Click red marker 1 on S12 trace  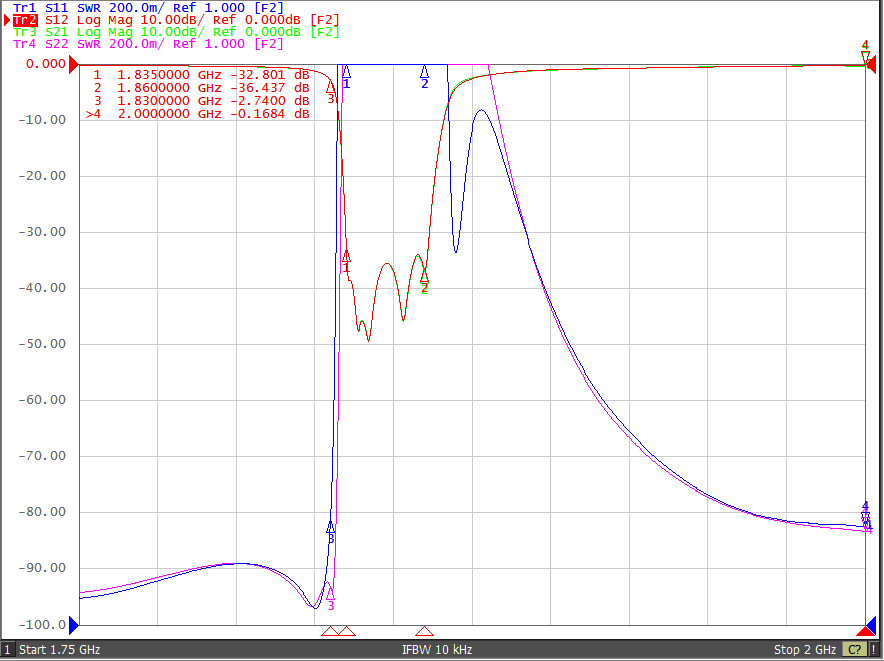coord(346,256)
